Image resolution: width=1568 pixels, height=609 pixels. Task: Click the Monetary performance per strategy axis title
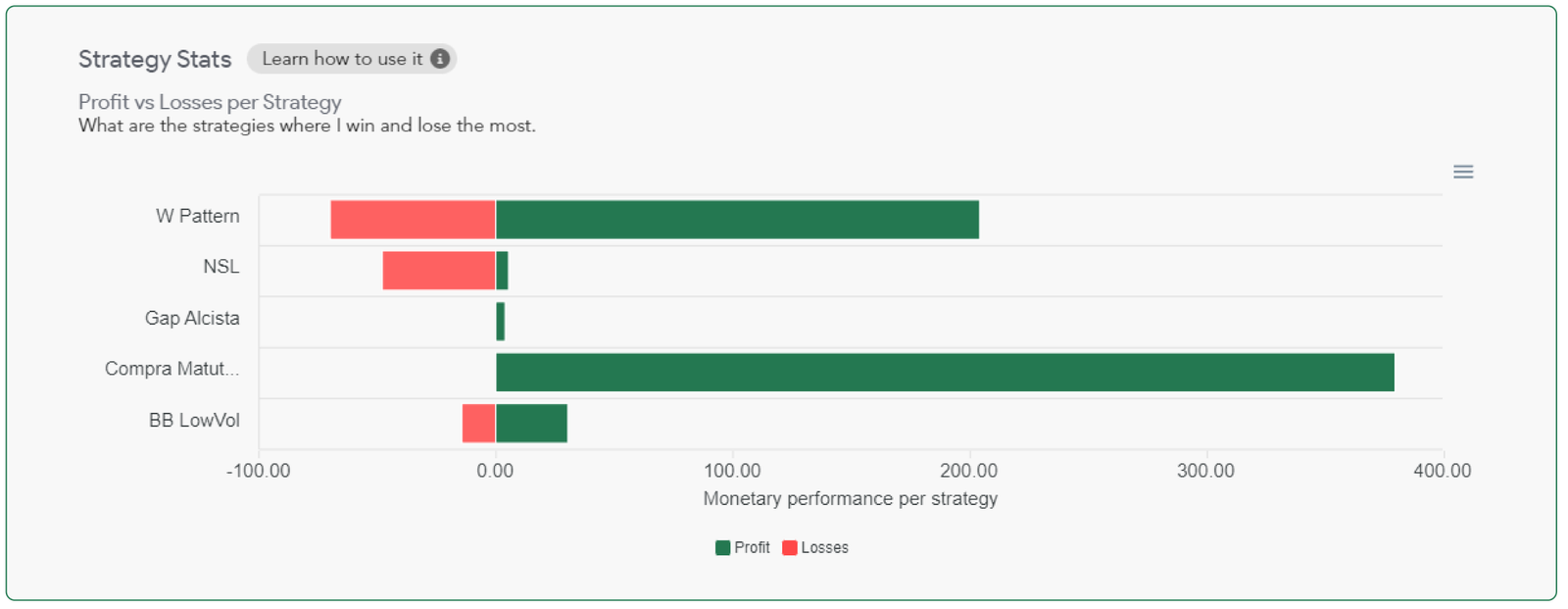tap(850, 499)
